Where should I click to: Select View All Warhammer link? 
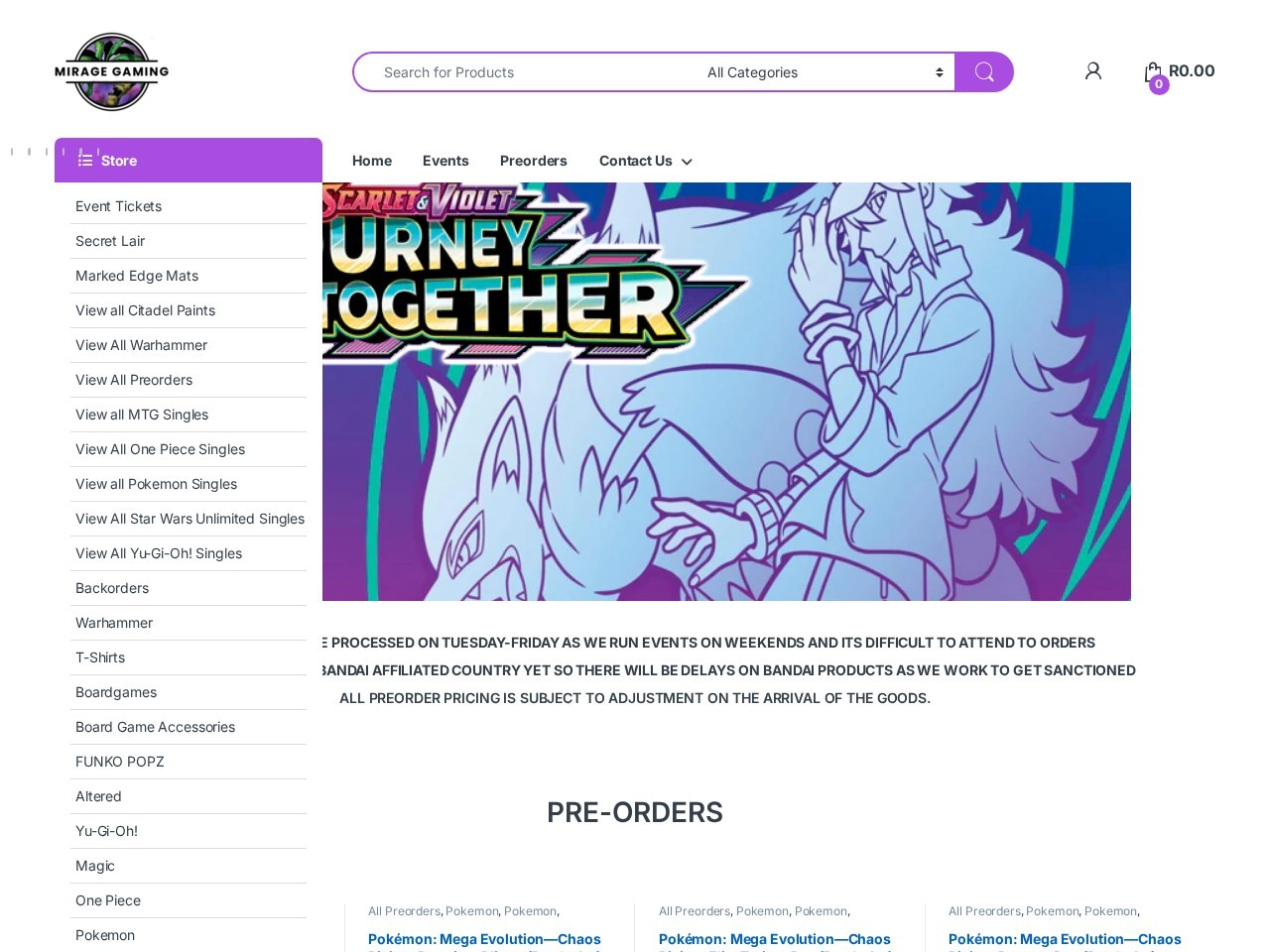click(x=141, y=345)
